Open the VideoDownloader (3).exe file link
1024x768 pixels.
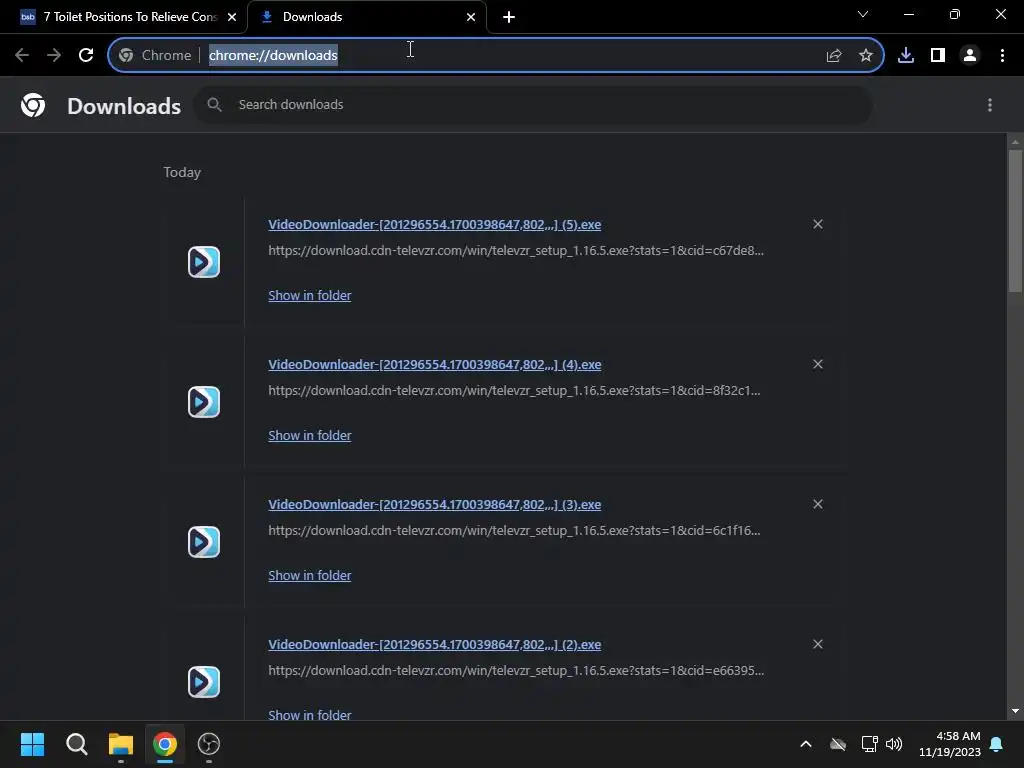434,505
